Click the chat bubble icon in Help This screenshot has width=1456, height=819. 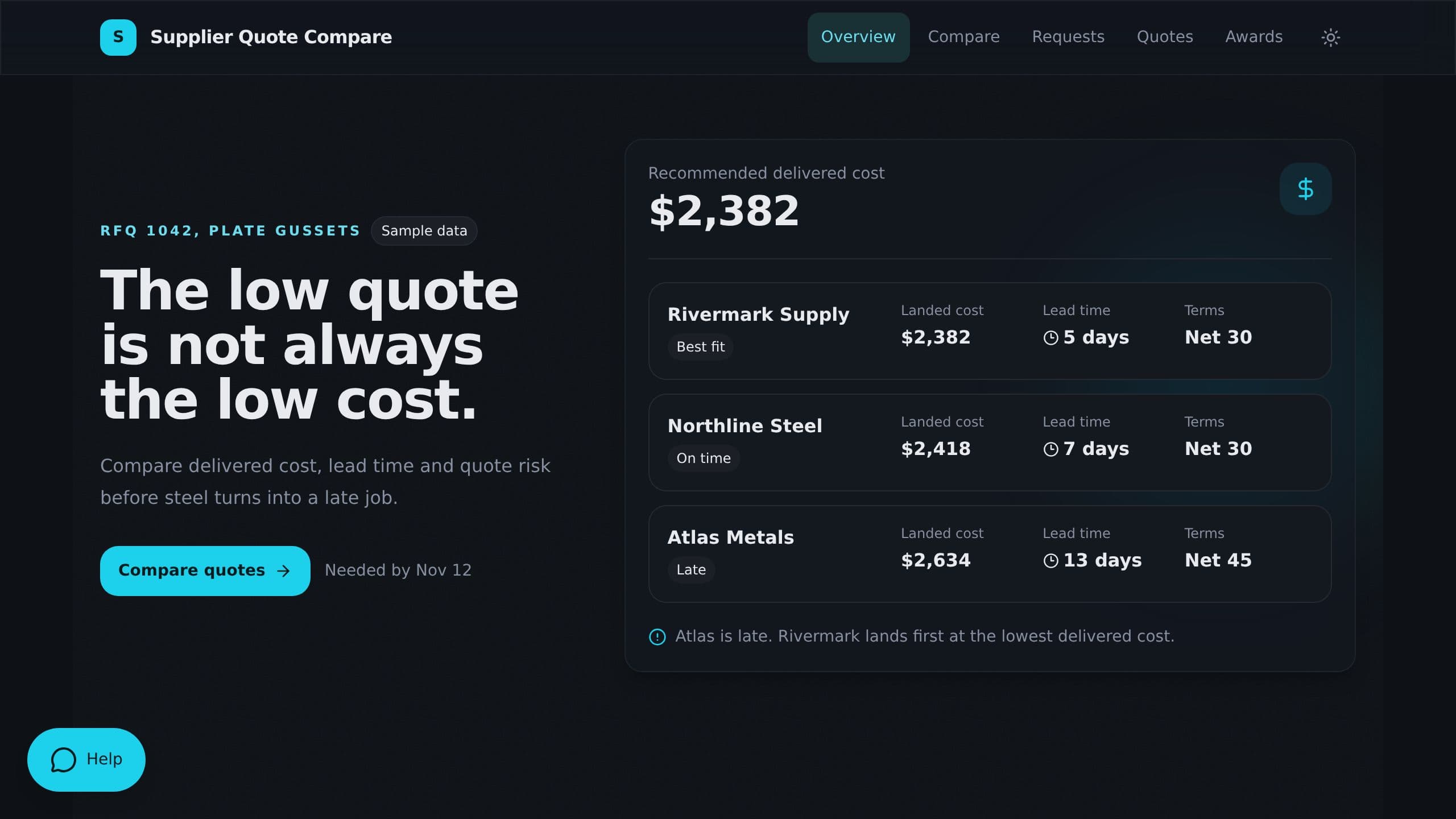(63, 760)
